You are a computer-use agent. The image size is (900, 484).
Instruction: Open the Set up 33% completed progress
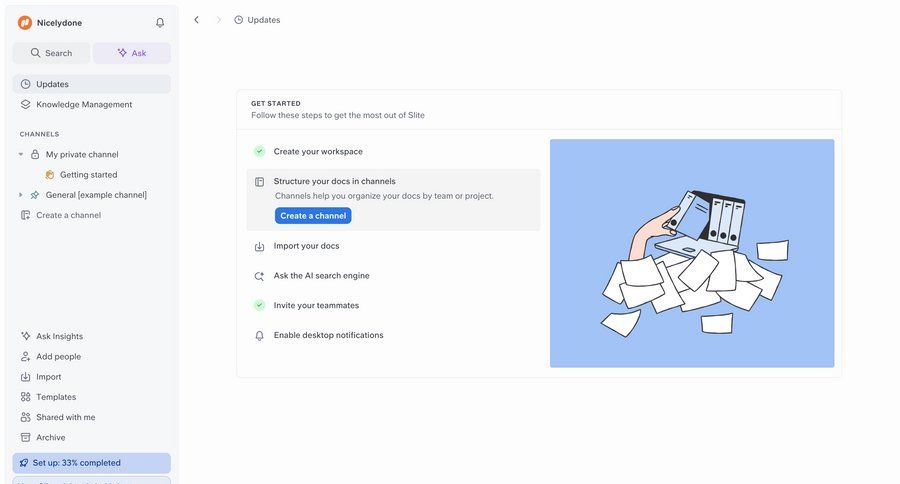tap(91, 463)
